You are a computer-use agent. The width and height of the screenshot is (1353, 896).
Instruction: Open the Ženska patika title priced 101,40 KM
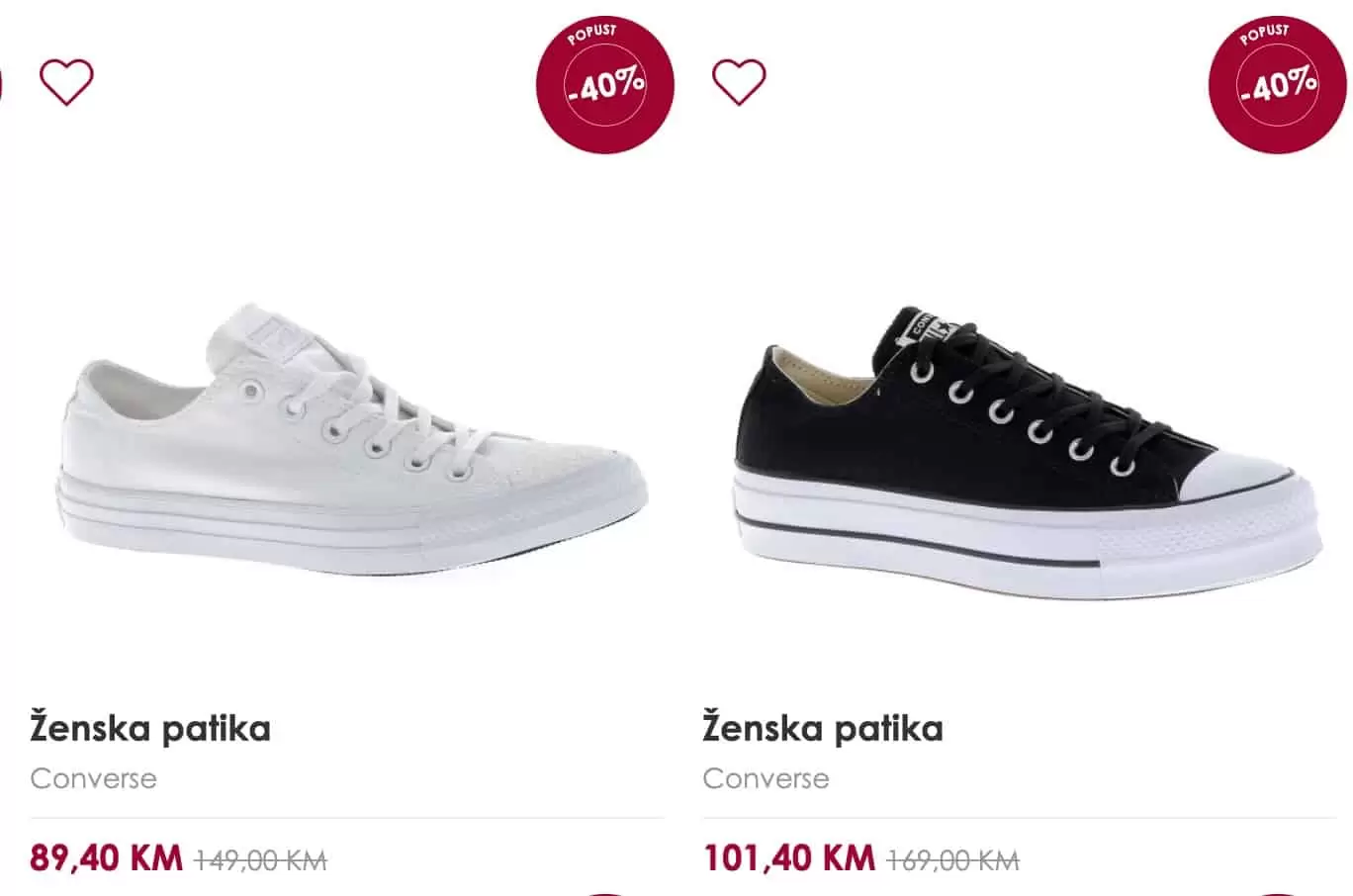823,729
